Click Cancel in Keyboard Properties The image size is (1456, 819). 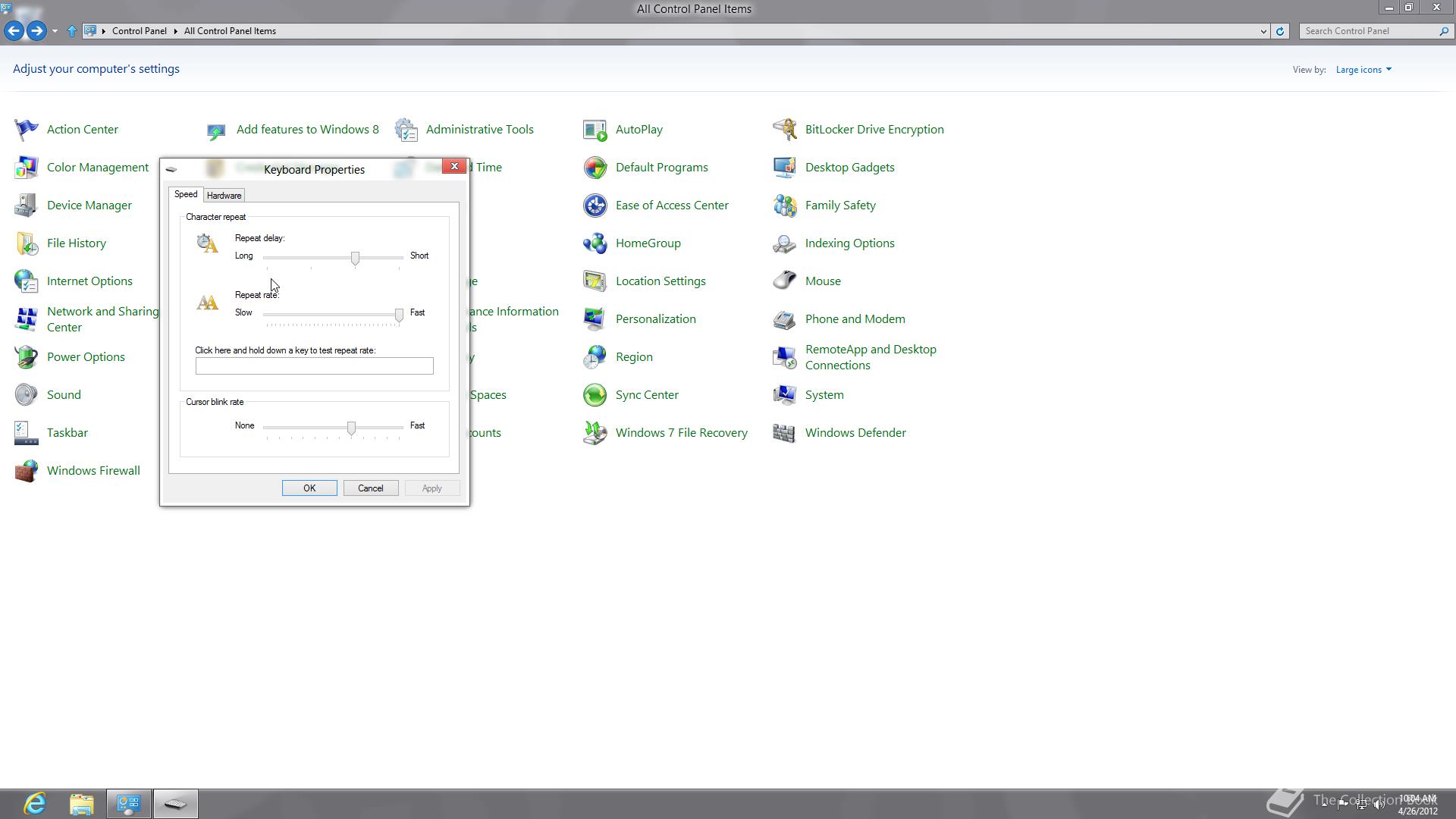point(371,488)
